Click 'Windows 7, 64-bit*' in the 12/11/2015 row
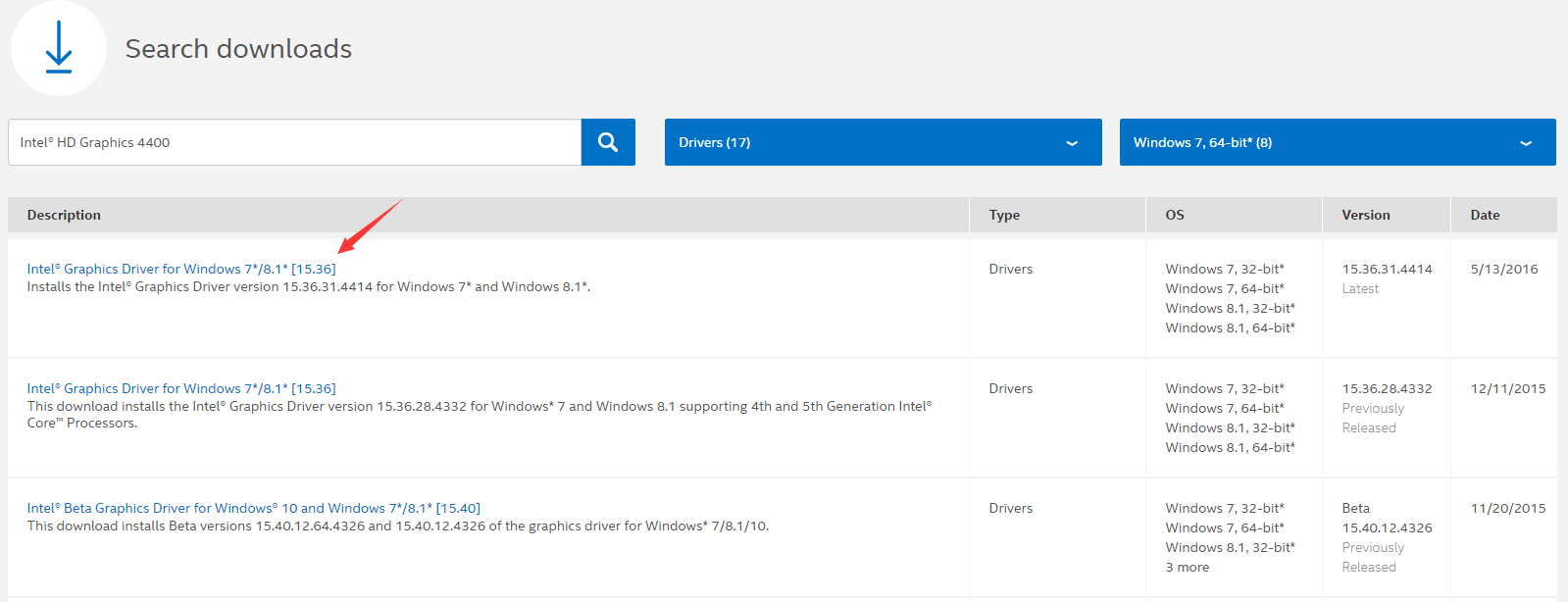The height and width of the screenshot is (602, 1568). pos(1225,408)
